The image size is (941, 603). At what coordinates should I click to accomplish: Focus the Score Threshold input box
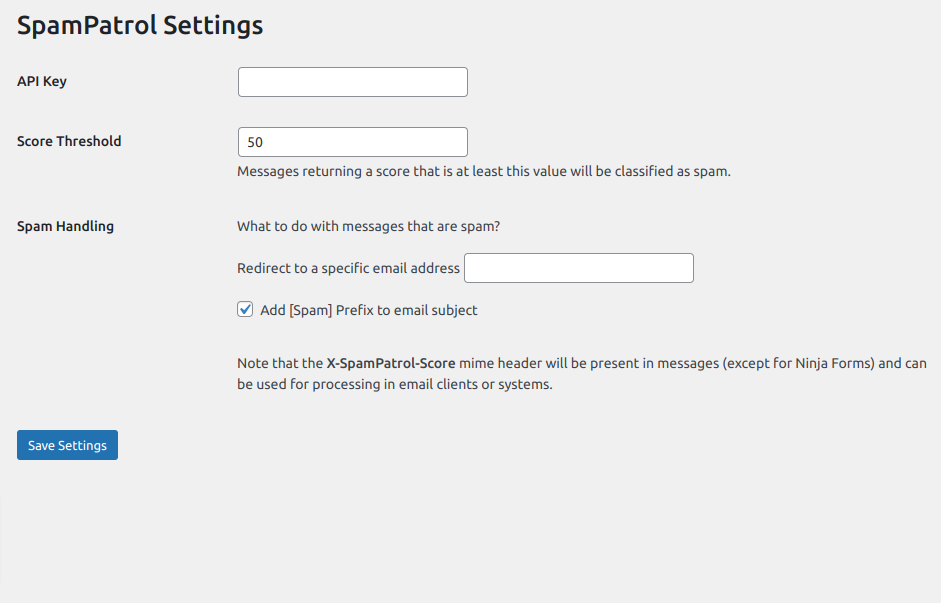(352, 142)
